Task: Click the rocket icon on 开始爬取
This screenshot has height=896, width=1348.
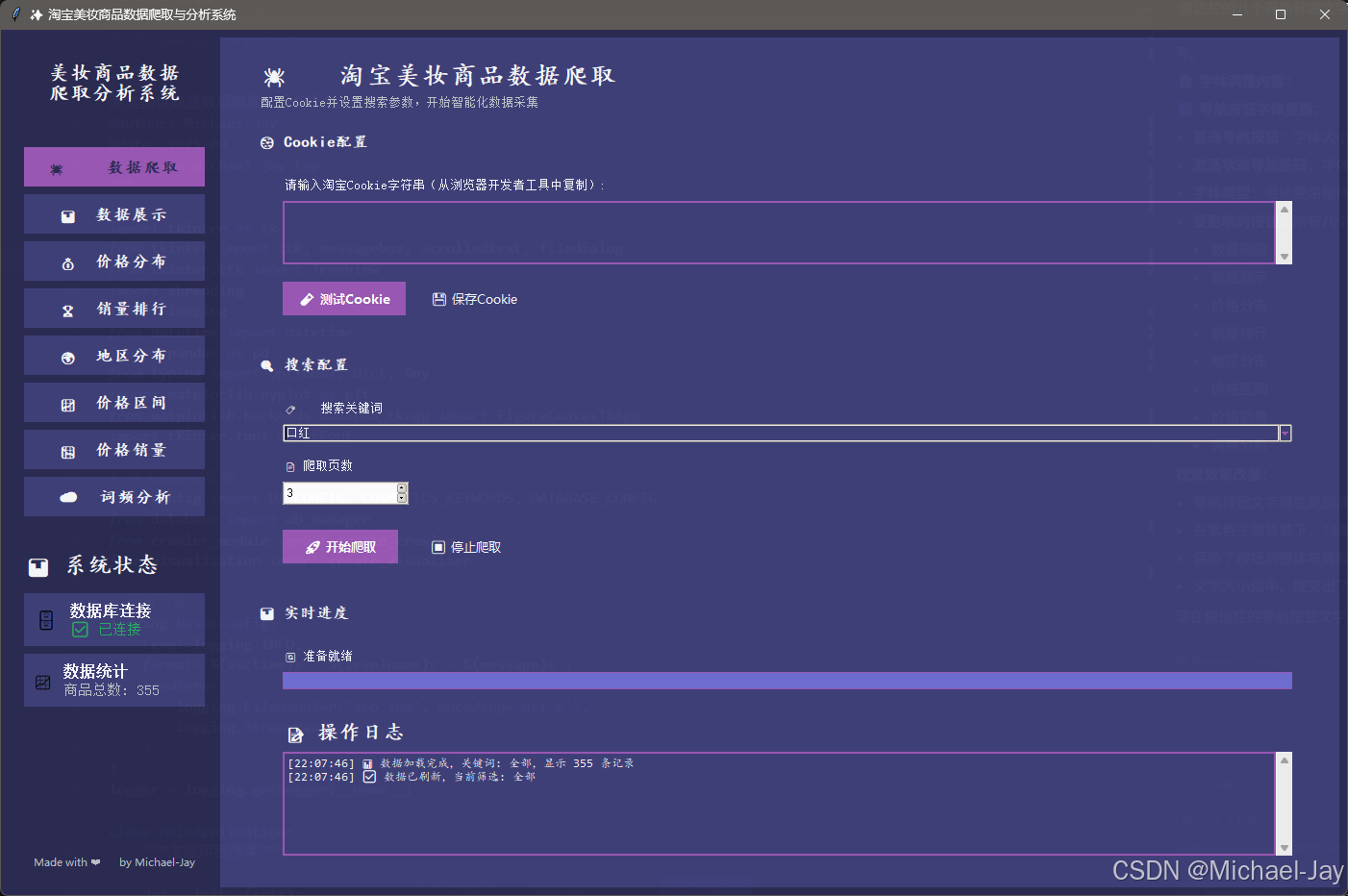Action: [312, 547]
